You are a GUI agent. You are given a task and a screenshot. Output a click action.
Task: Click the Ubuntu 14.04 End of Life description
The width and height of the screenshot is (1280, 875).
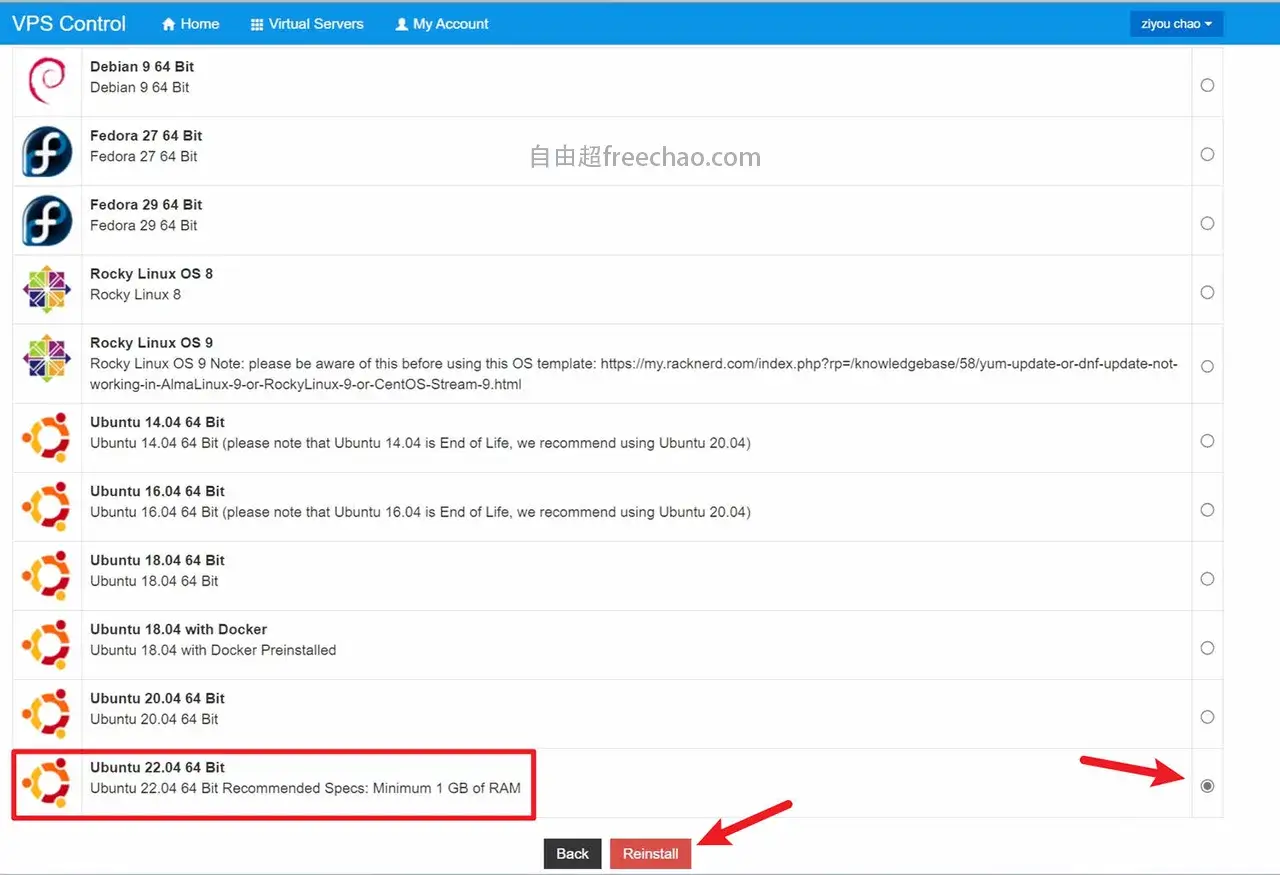(420, 442)
